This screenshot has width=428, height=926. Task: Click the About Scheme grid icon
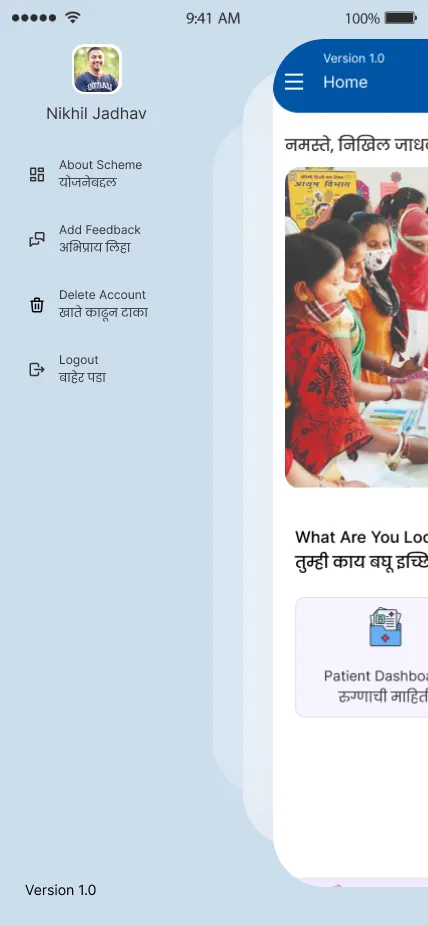37,174
